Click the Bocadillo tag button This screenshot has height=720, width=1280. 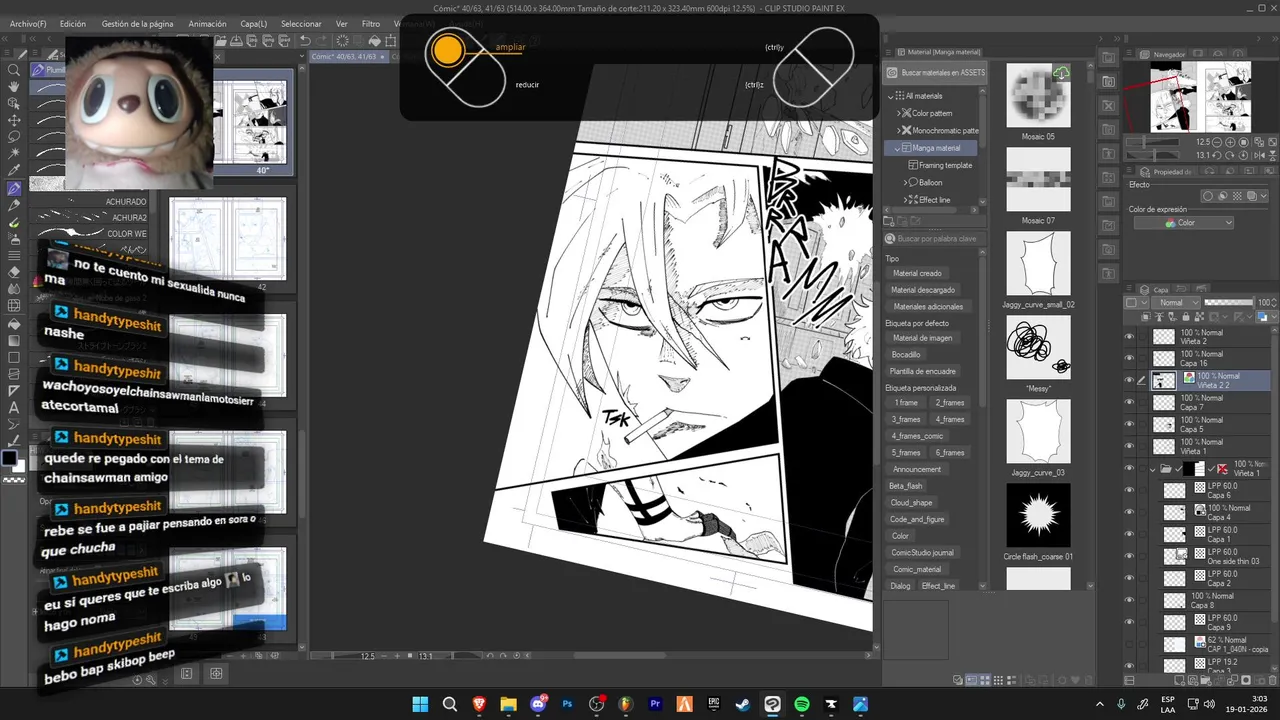coord(906,355)
